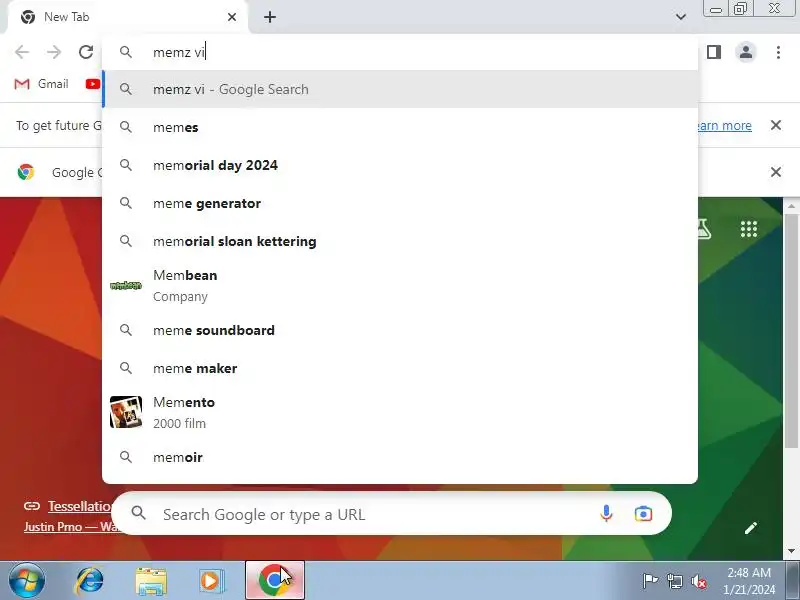Dismiss the 'To get future' notification bar
The height and width of the screenshot is (600, 800).
point(776,125)
